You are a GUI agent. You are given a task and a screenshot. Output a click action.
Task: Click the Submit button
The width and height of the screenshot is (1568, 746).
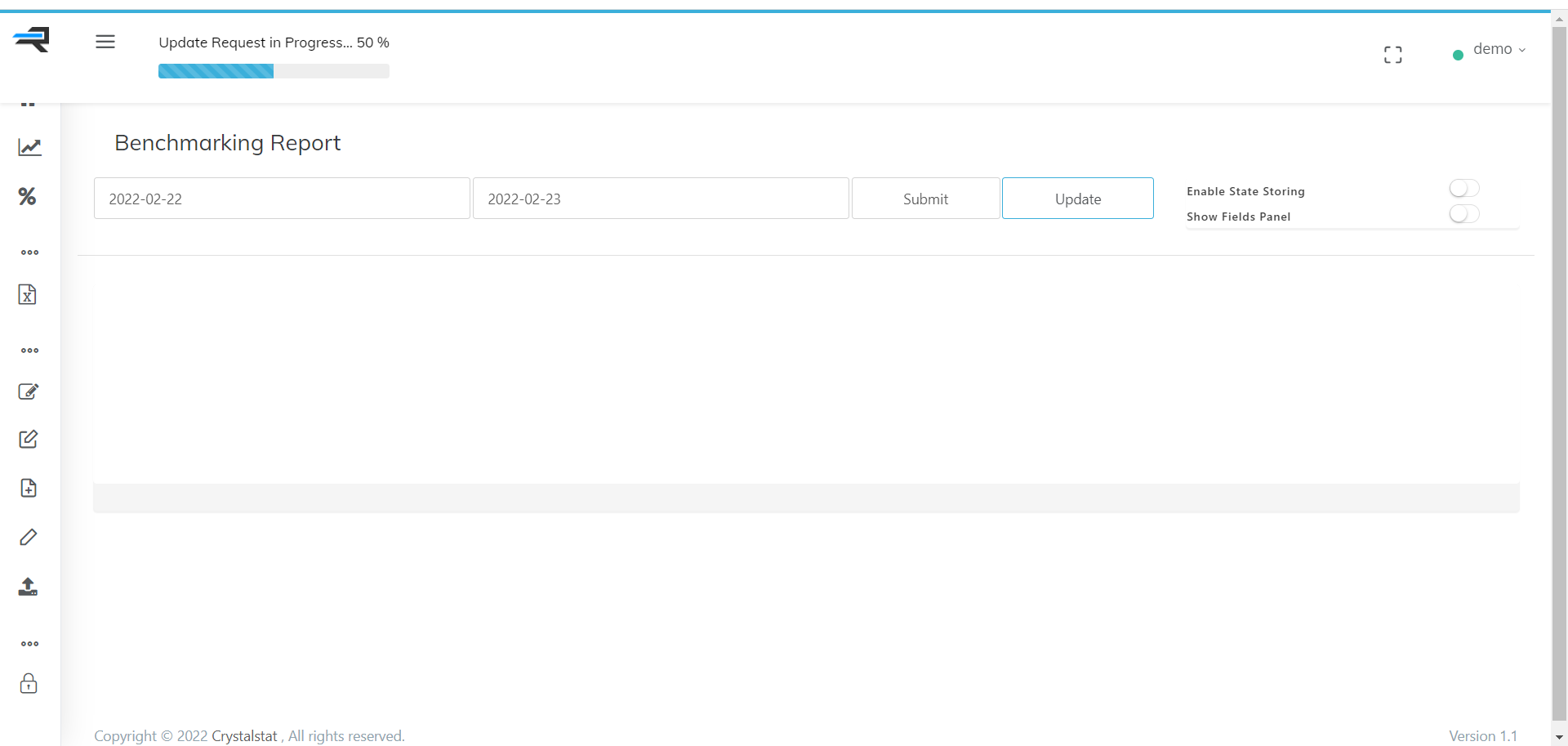pos(926,199)
